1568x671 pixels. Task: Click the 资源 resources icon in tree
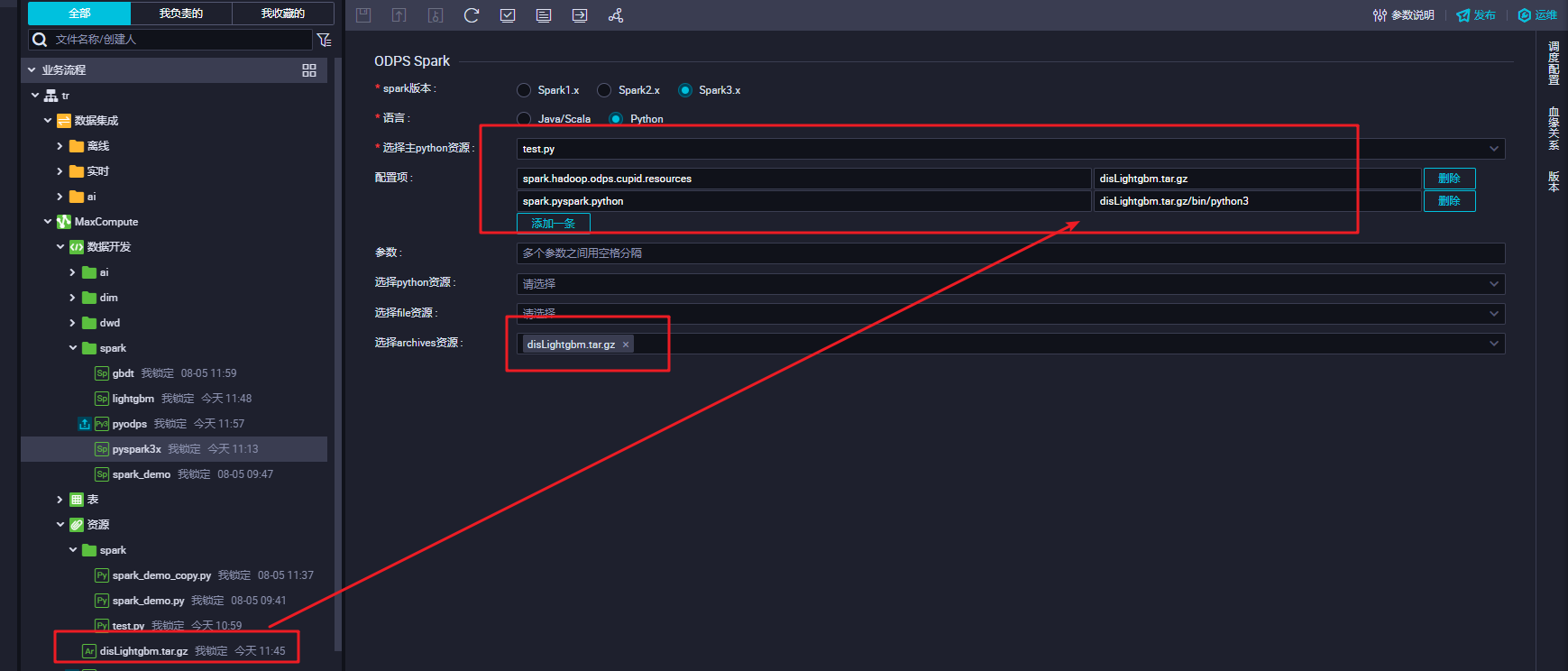[x=77, y=525]
